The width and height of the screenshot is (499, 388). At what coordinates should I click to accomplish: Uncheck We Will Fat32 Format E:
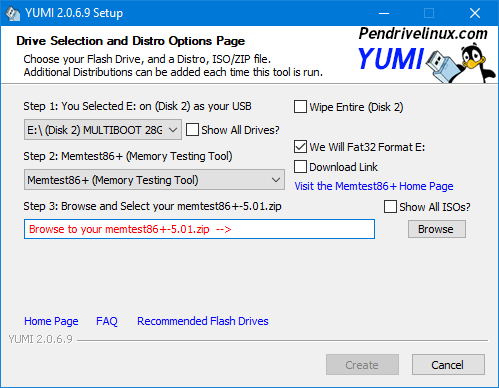pos(300,147)
